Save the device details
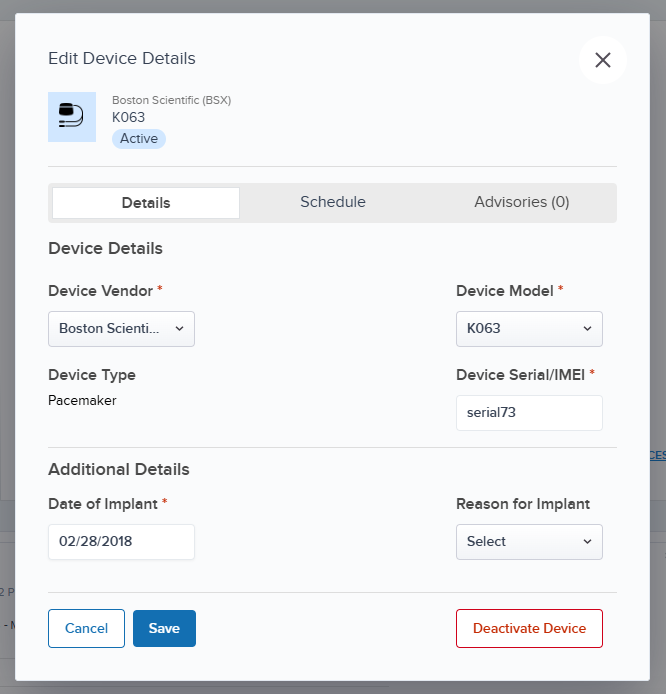Screen dimensions: 666x694 [x=164, y=628]
